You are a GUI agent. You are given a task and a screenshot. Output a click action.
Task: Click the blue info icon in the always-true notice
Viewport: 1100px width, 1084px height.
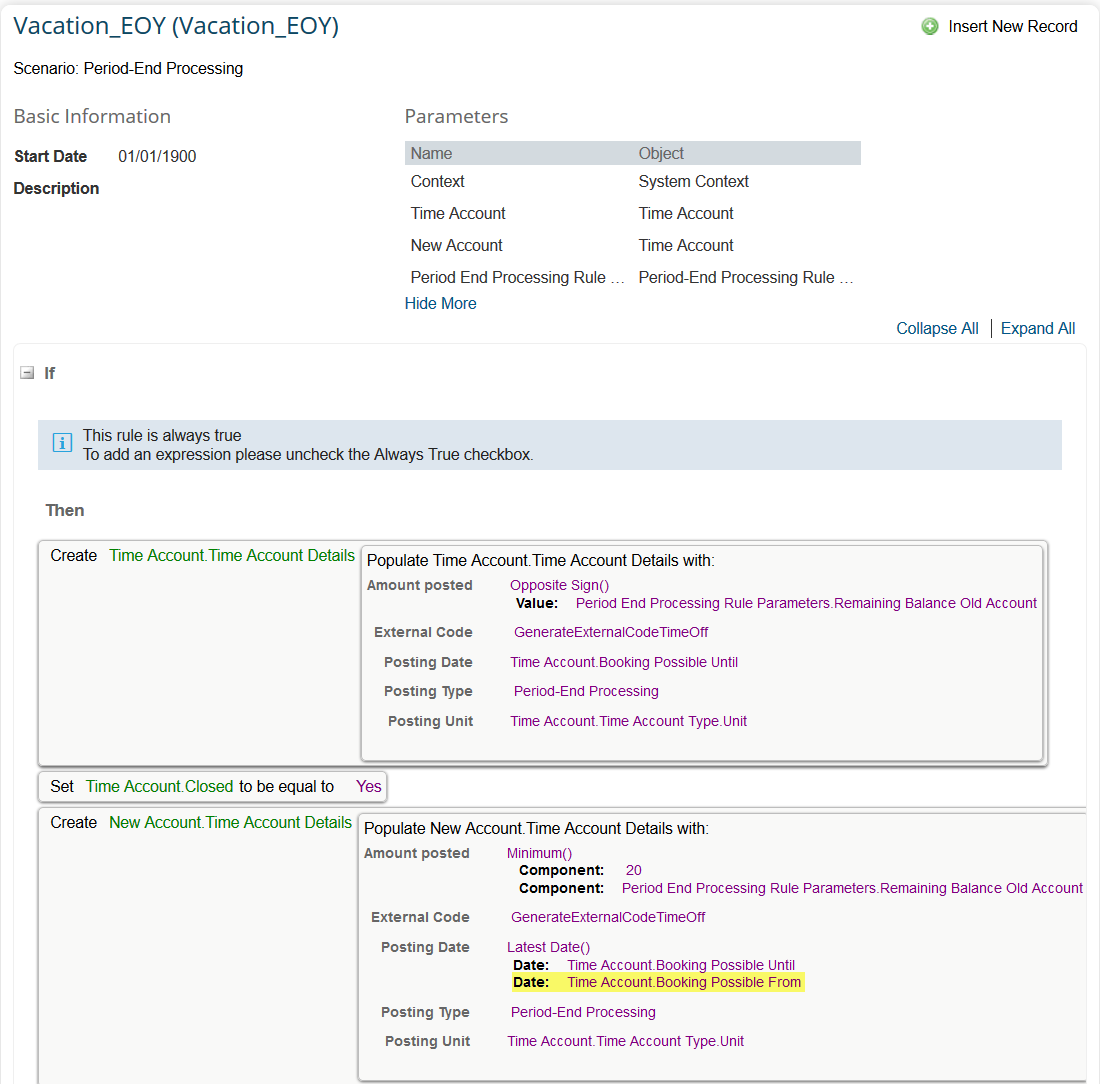tap(62, 443)
